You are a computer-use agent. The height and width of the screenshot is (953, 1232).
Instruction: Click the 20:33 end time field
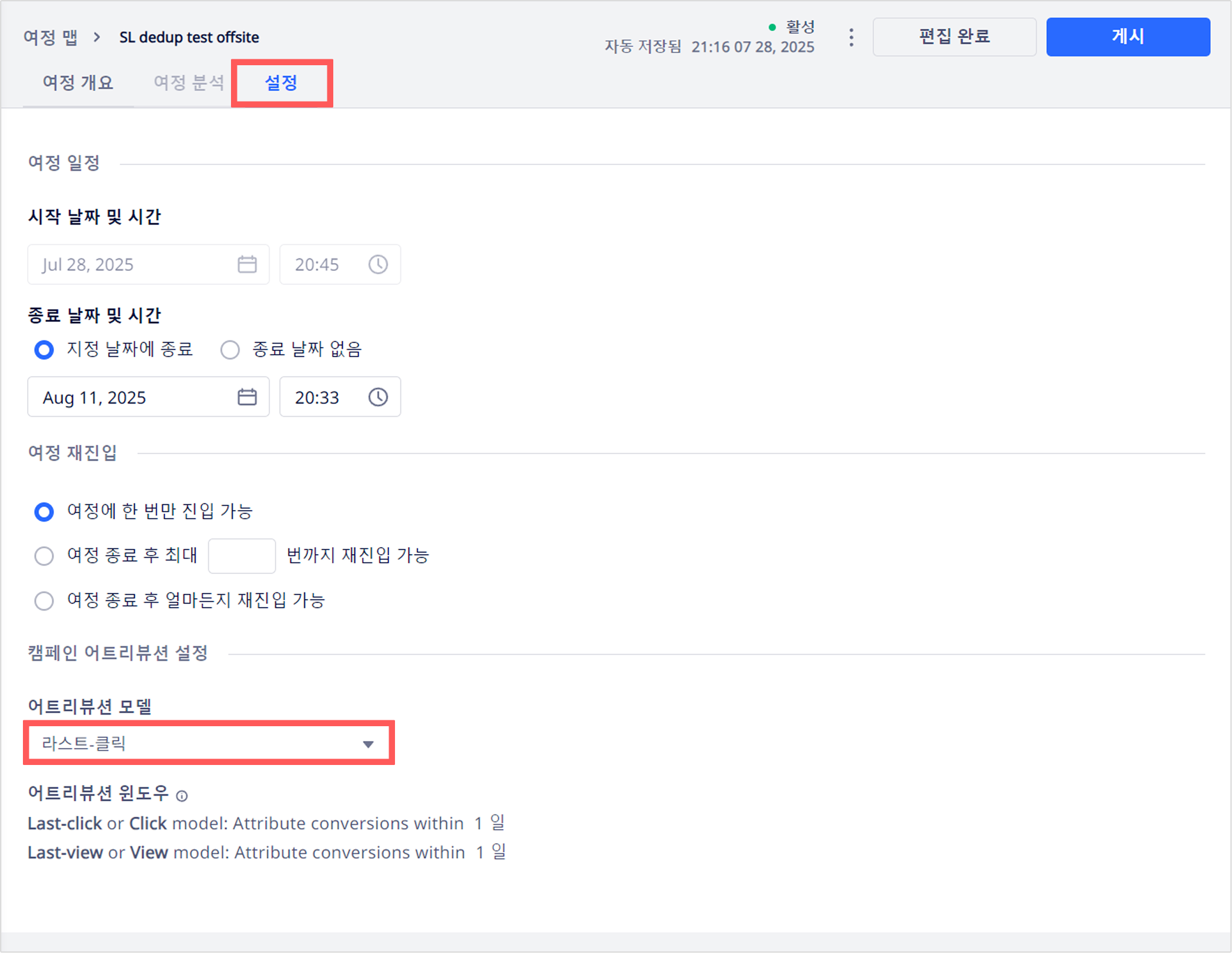340,397
